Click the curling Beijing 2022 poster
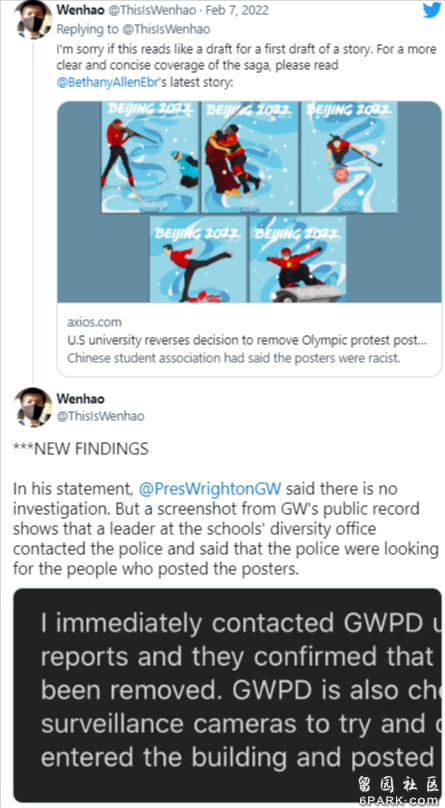 [x=349, y=157]
